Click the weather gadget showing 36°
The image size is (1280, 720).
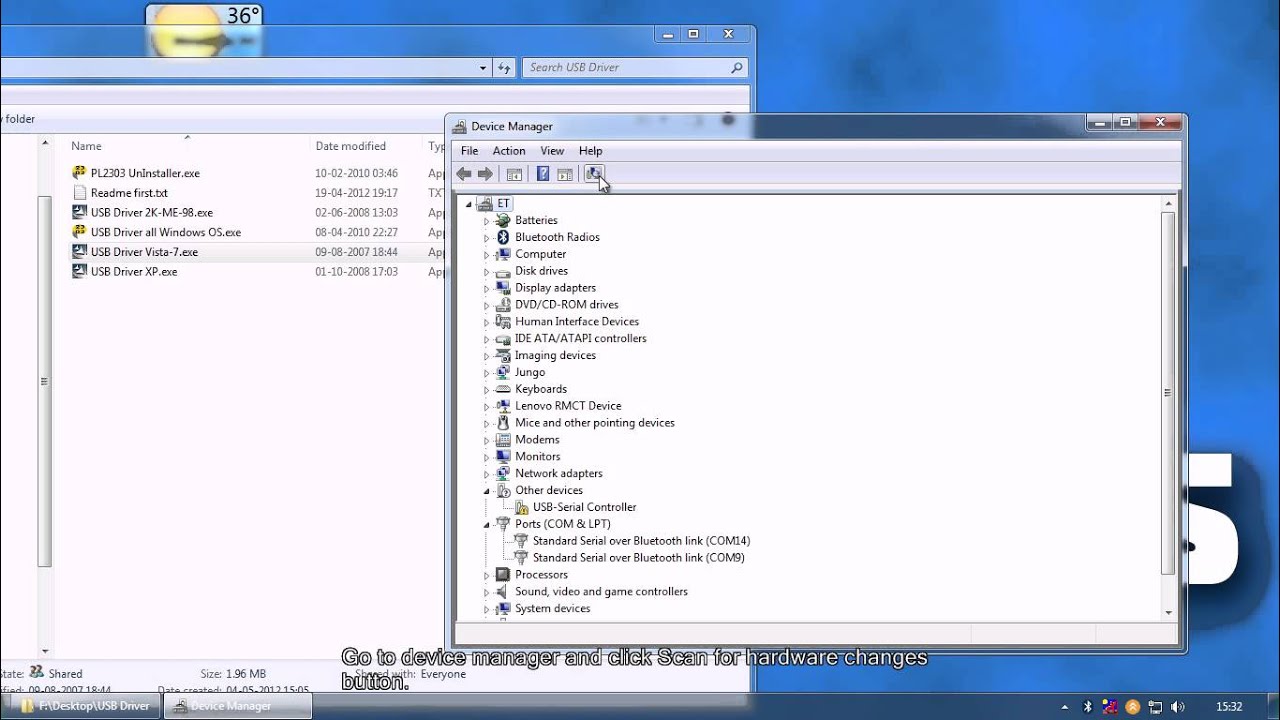tap(204, 30)
